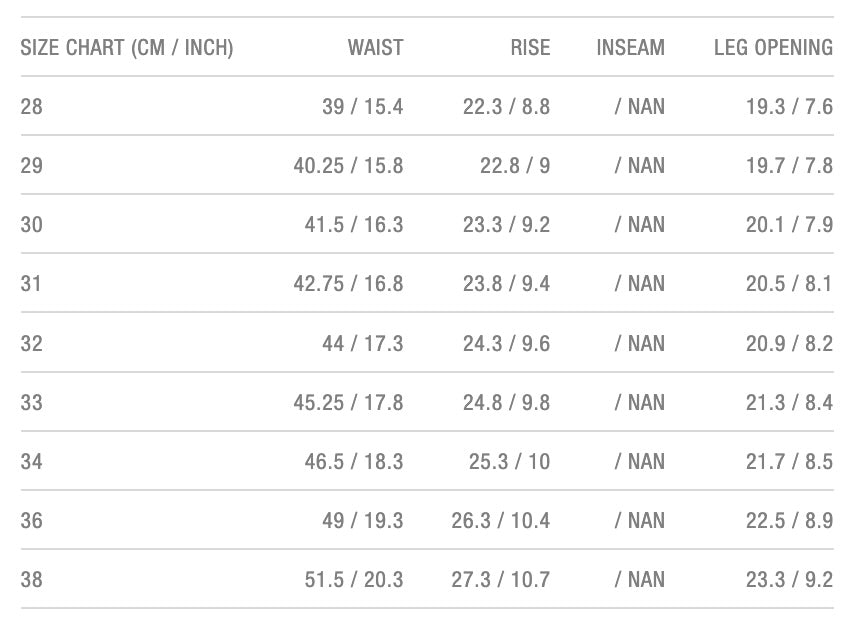860x636 pixels.
Task: Click the SIZE CHART (CM / INCH) header
Action: pos(127,47)
